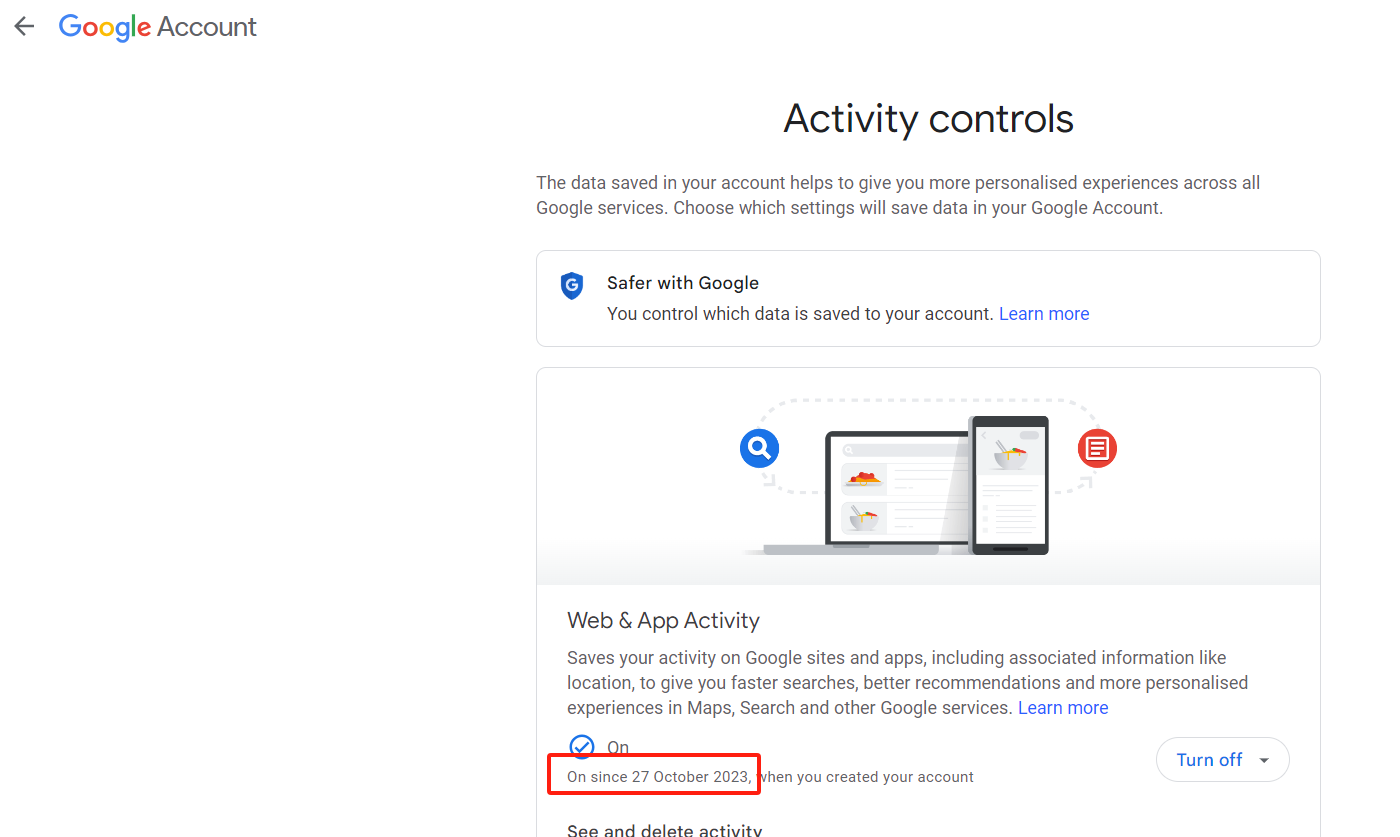Click the Web & App Activity heading

pos(663,621)
